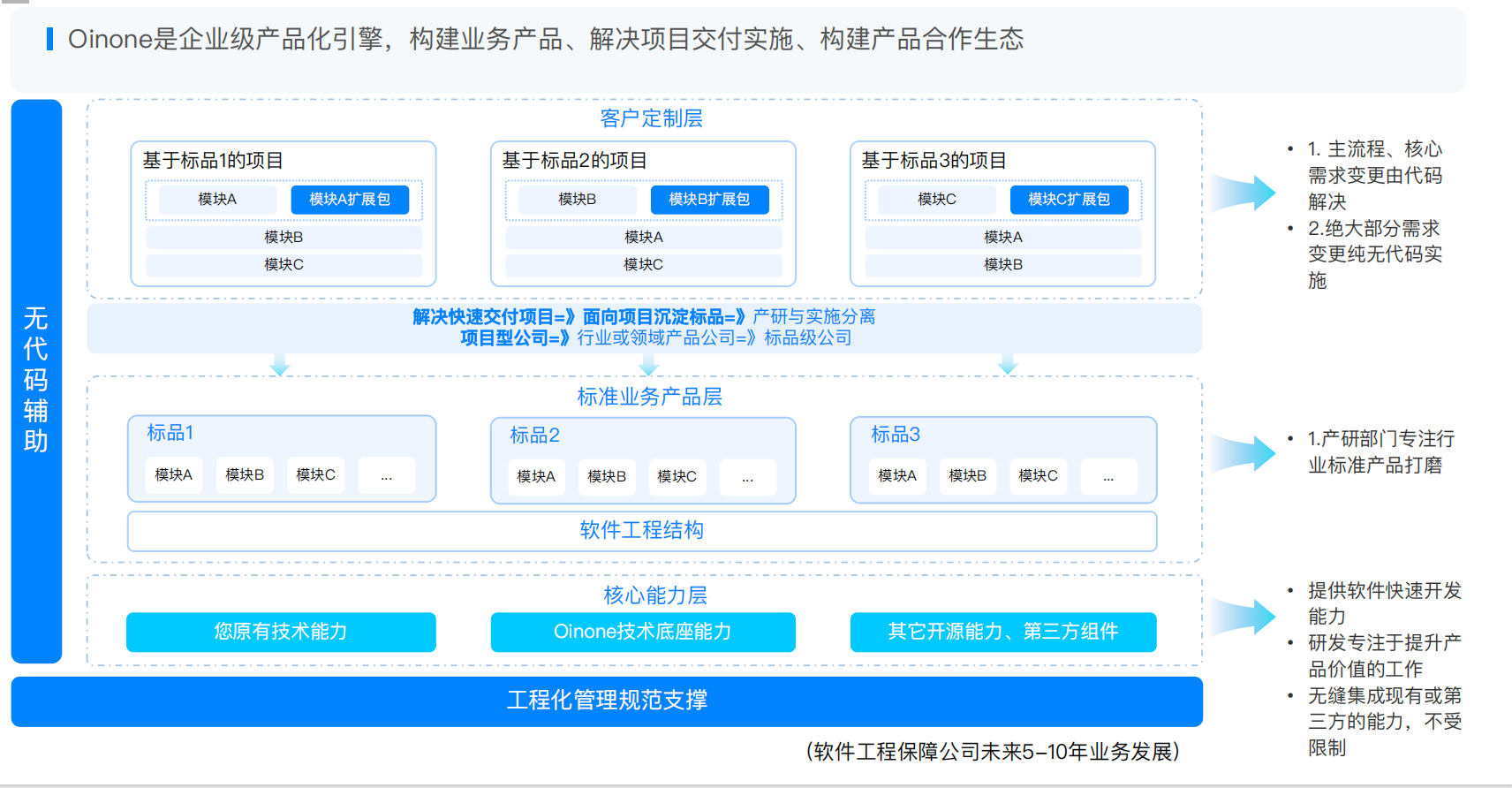Click the right arrow beside 客户定制层
1512x788 pixels.
tap(1247, 192)
